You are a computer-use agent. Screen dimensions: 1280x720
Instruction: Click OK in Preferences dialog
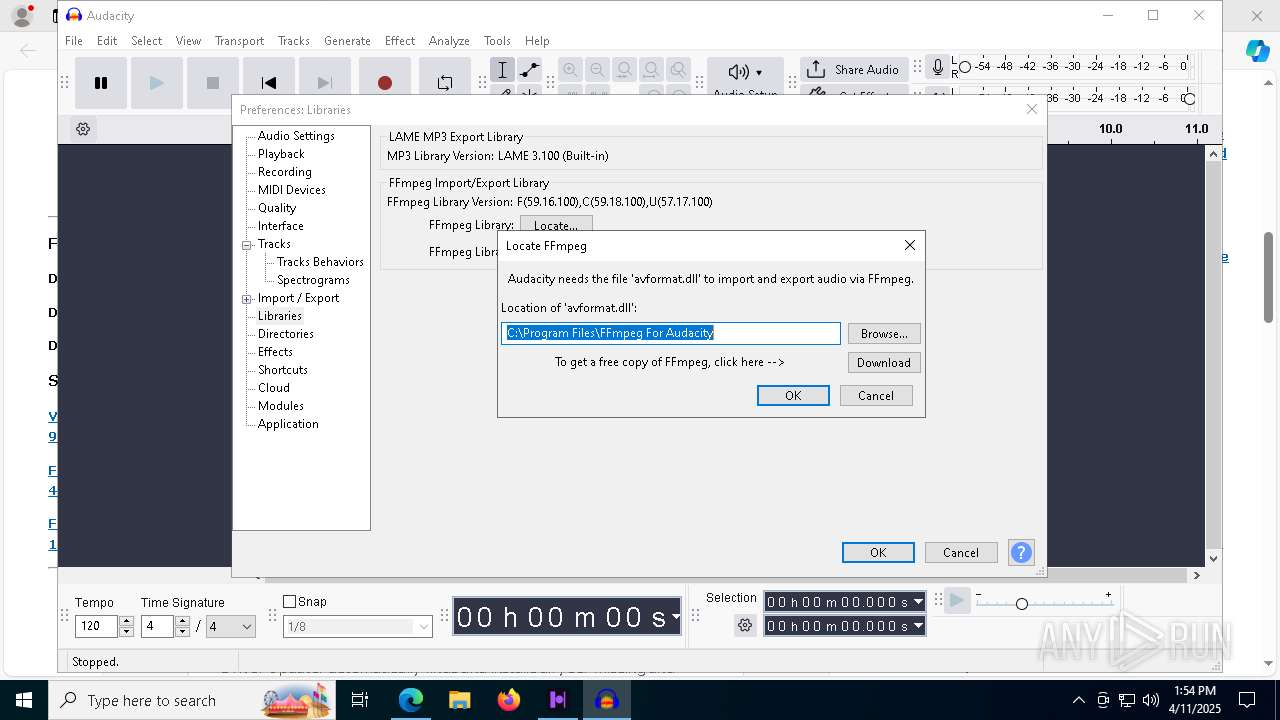click(878, 553)
